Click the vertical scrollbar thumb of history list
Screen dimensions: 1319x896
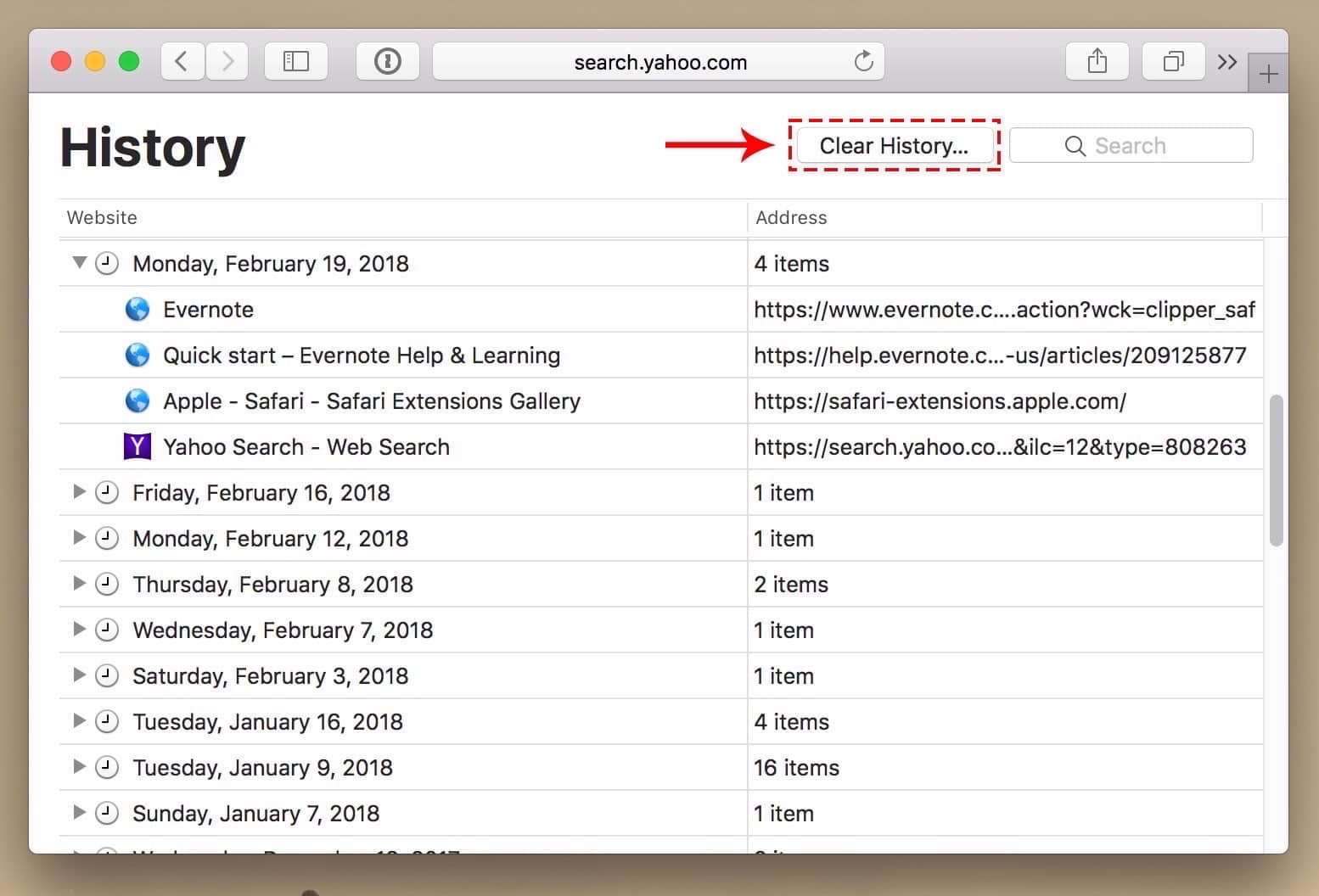[x=1276, y=470]
